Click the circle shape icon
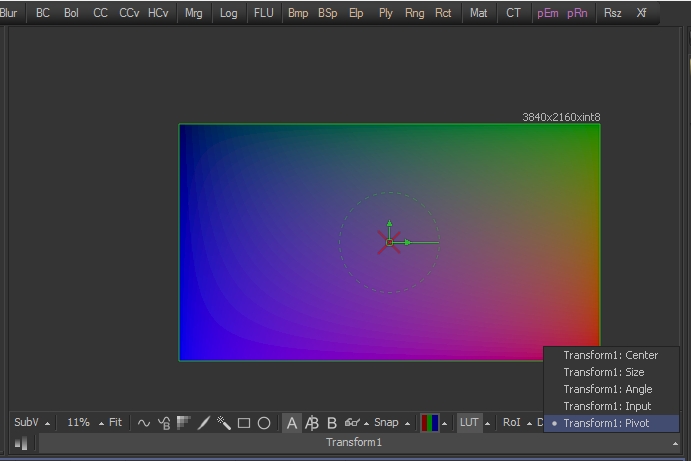The height and width of the screenshot is (461, 691). coord(264,423)
